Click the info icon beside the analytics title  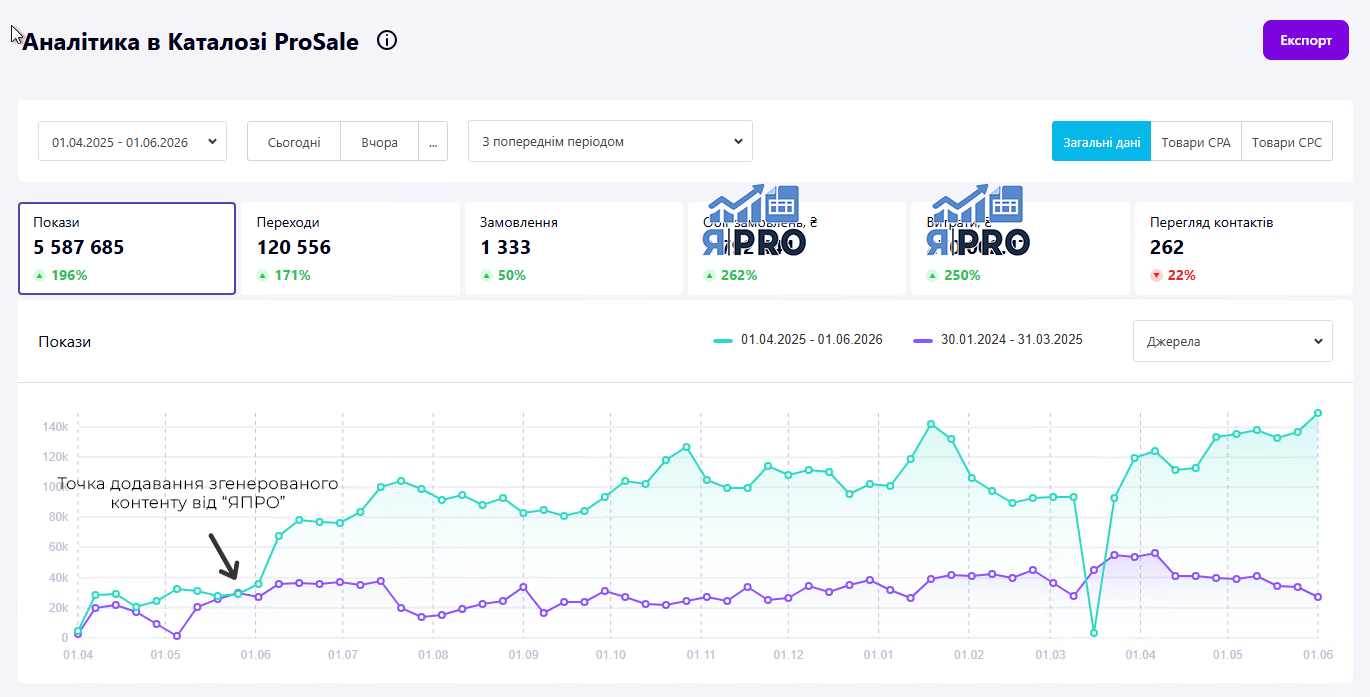coord(387,41)
